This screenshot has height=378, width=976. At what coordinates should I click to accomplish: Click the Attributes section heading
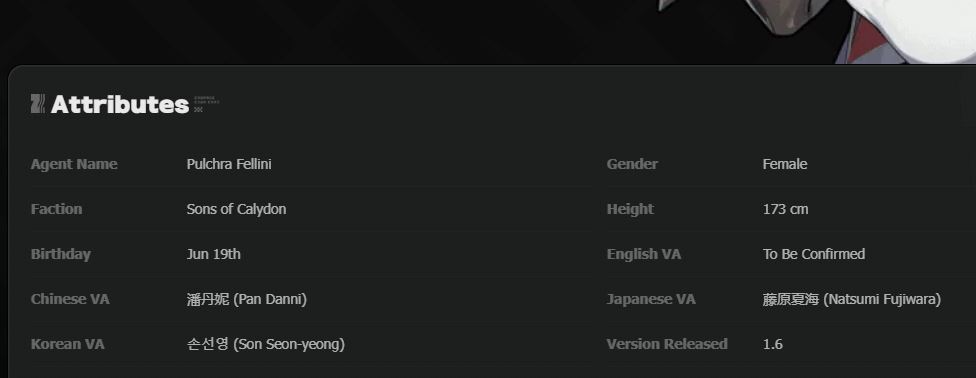click(120, 105)
